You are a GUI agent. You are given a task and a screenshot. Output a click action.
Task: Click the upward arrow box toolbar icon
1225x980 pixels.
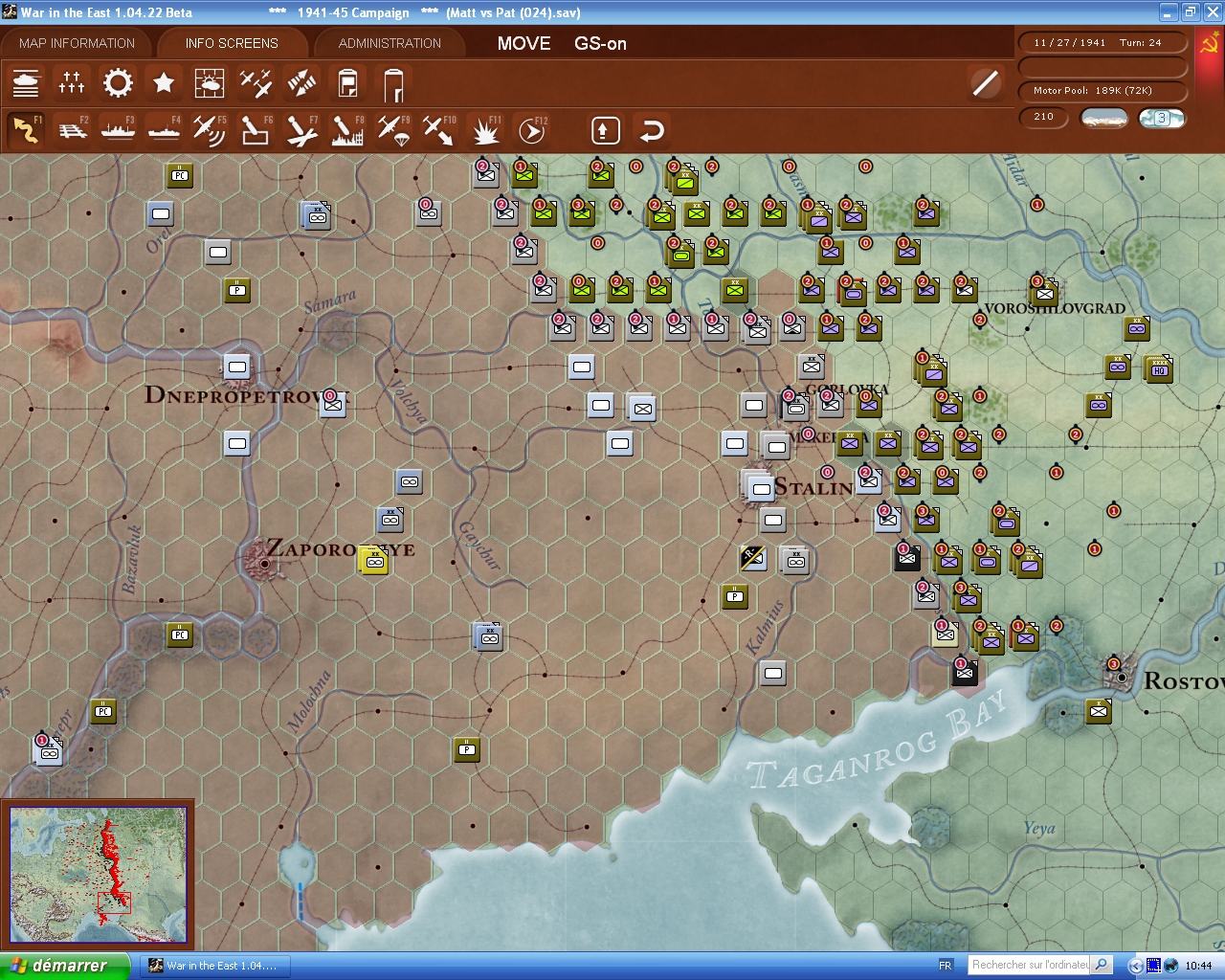(x=605, y=130)
